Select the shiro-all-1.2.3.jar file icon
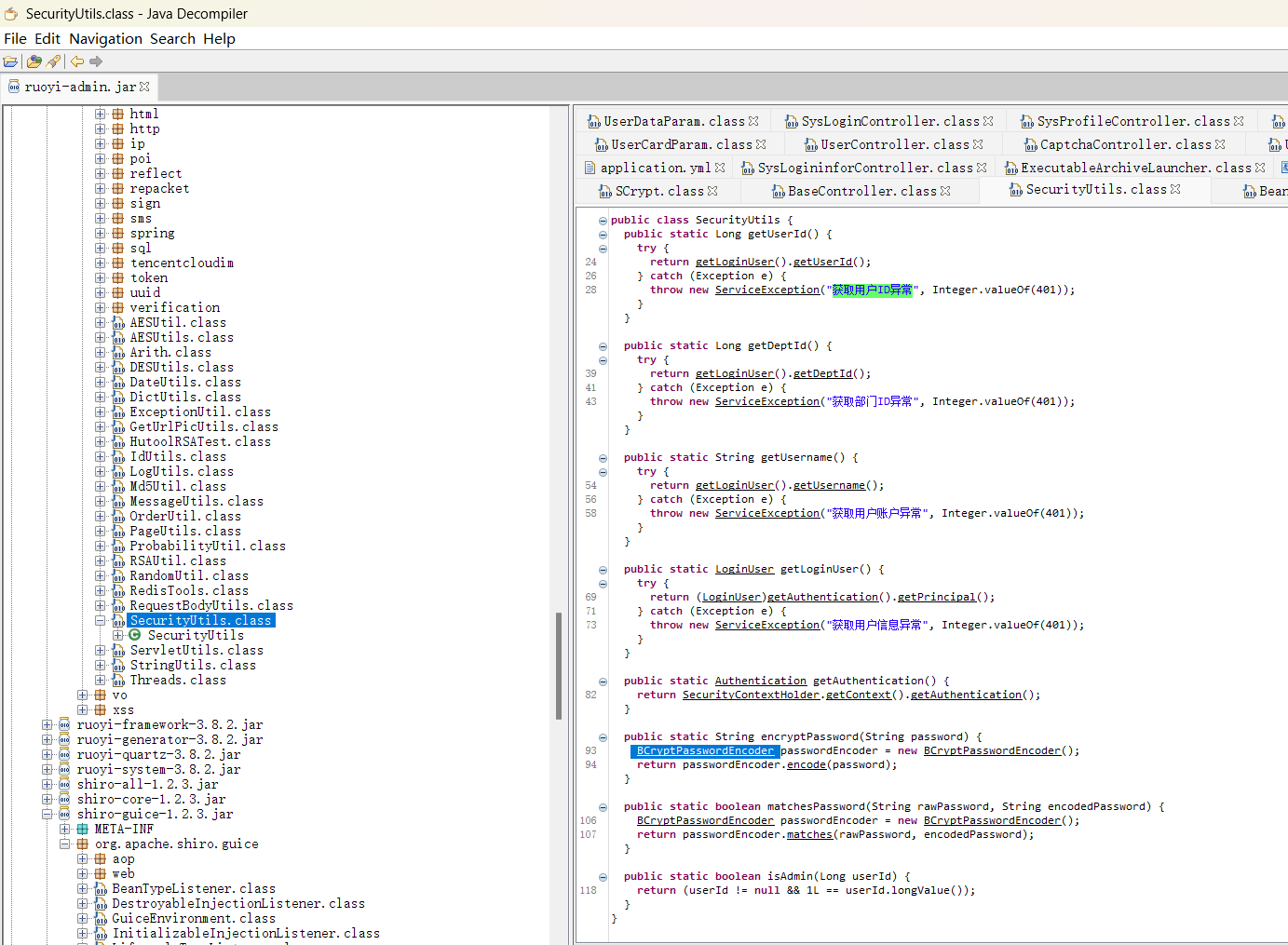 click(64, 784)
